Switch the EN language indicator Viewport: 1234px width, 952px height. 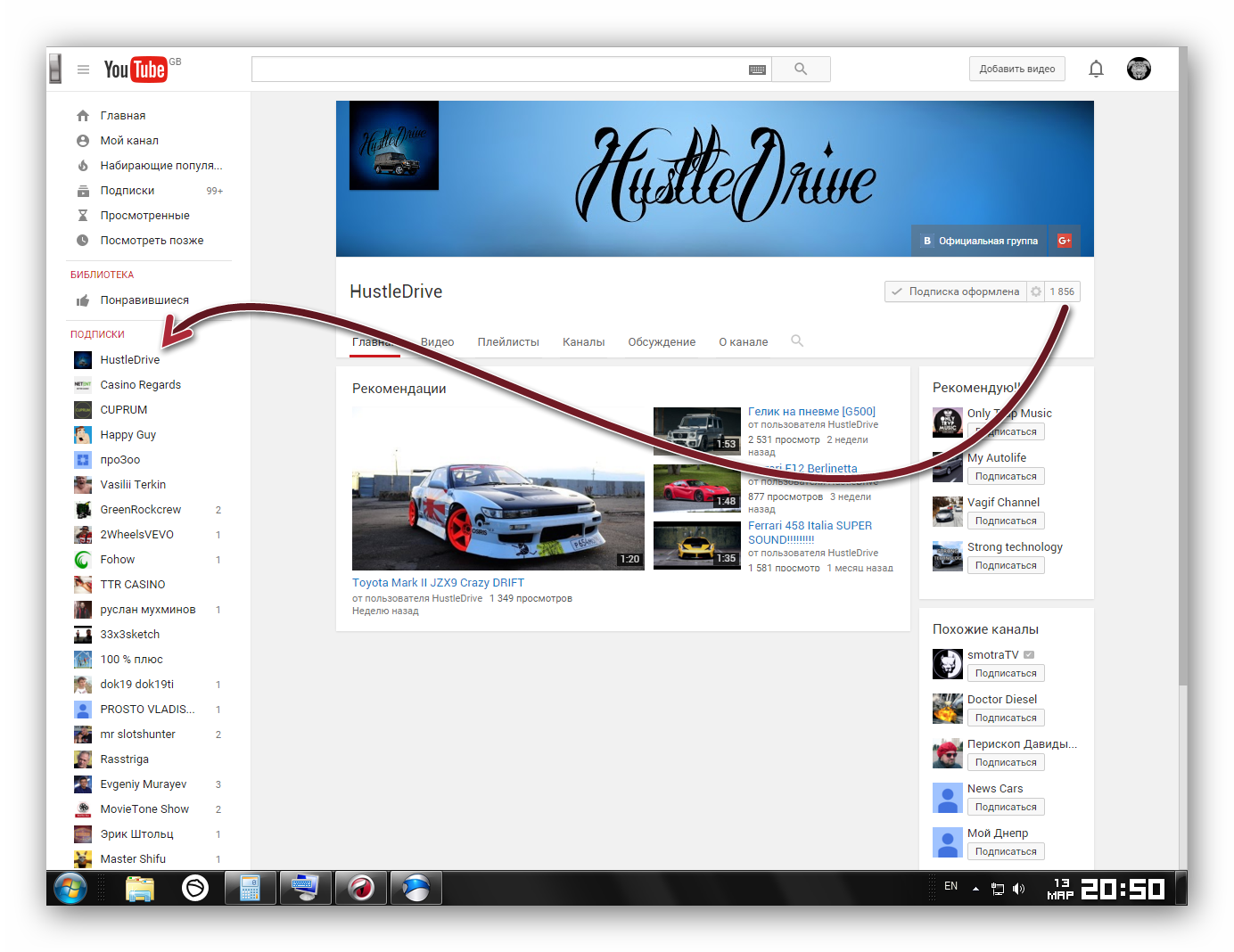(x=951, y=886)
